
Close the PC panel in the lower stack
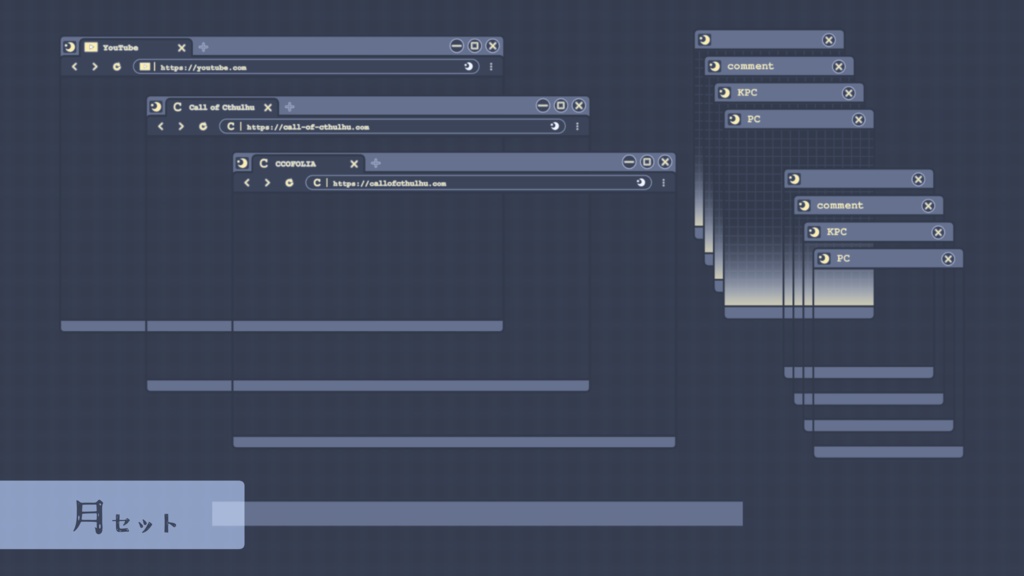click(x=948, y=259)
